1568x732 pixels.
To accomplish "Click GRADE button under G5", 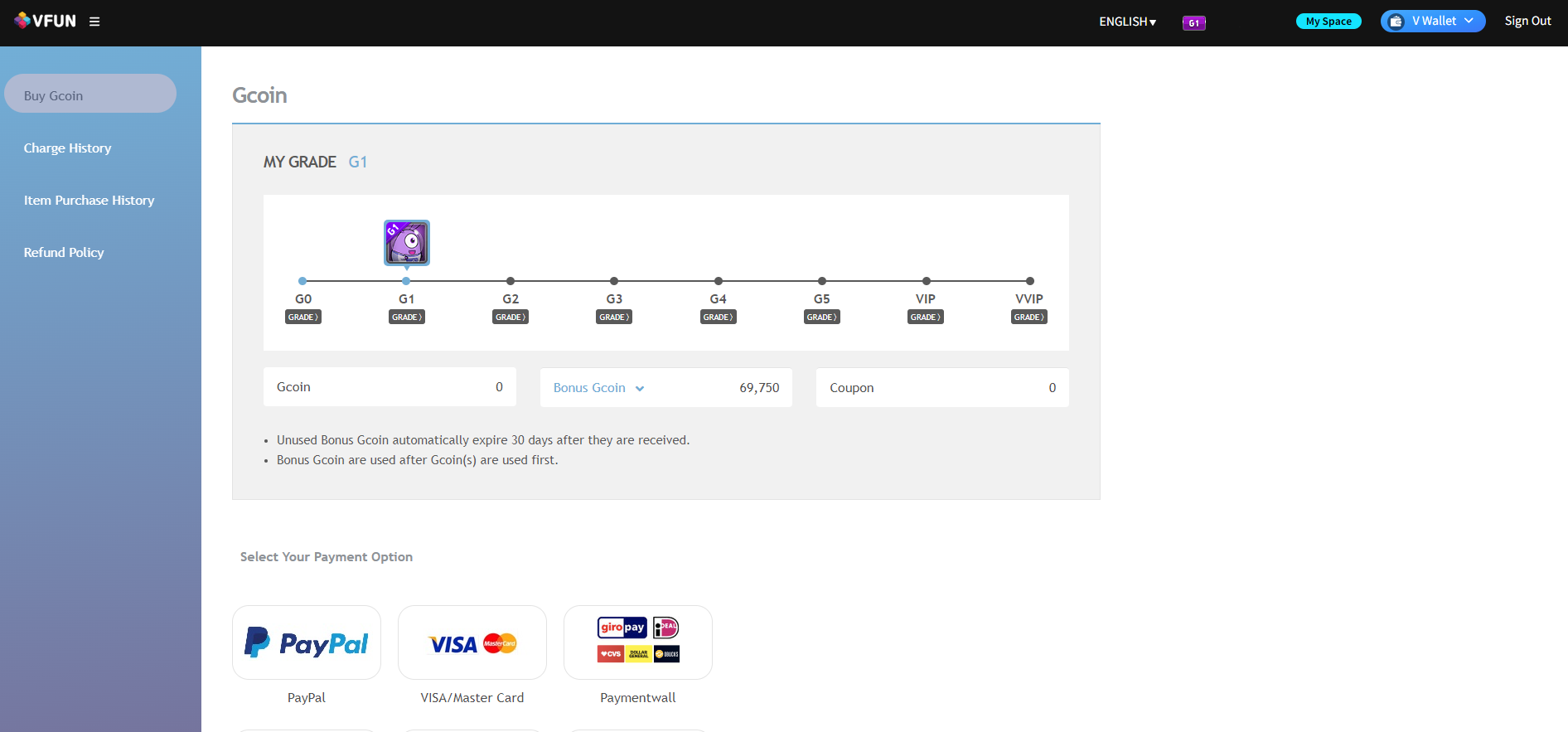I will coord(822,317).
